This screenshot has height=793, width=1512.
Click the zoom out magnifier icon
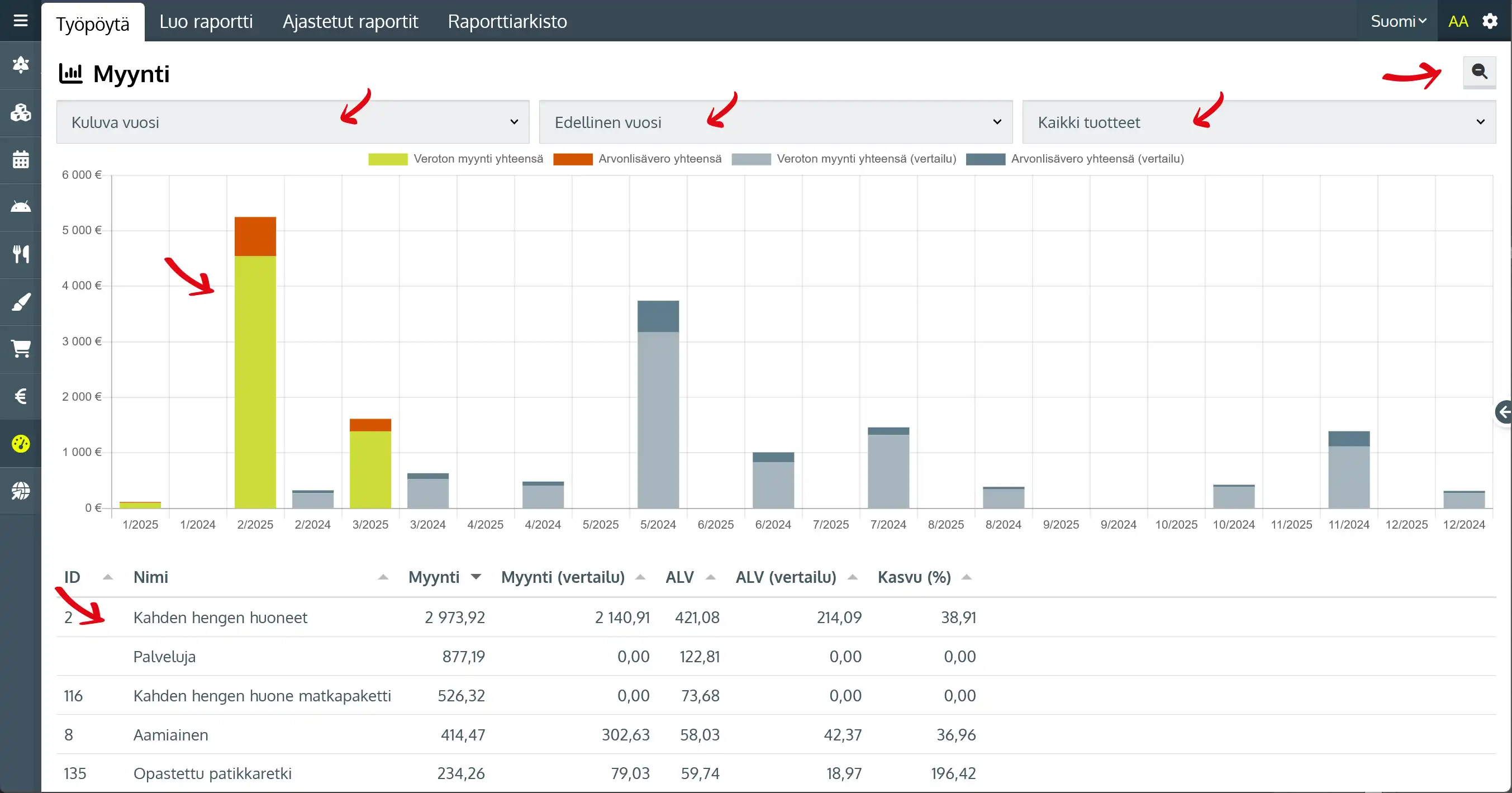tap(1478, 72)
